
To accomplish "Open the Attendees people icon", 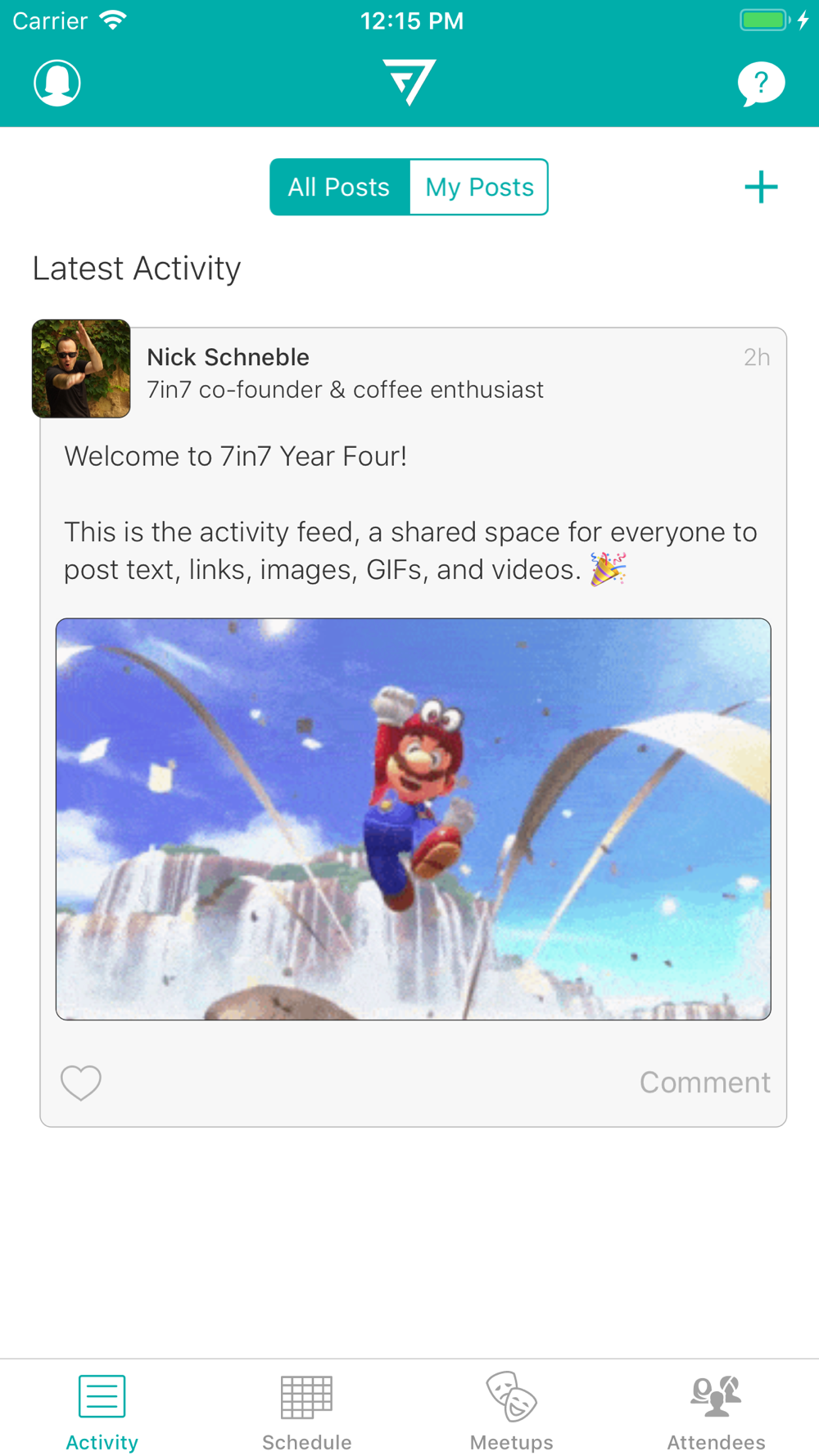I will [x=717, y=1396].
